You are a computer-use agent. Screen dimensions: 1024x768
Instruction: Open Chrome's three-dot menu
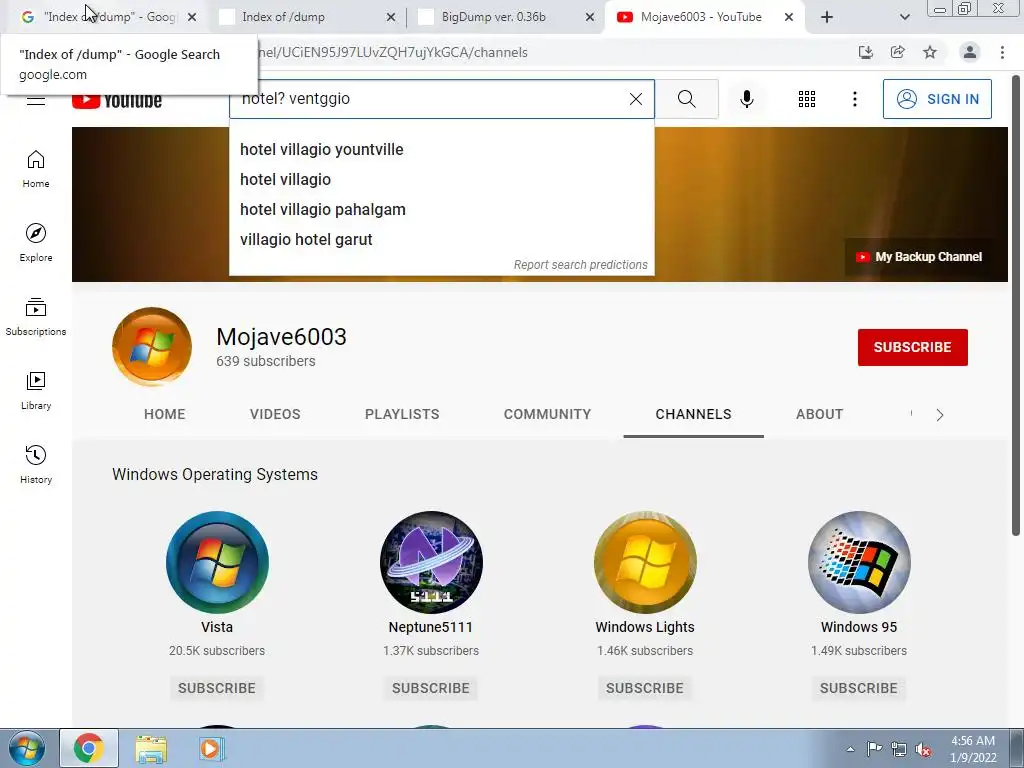click(1002, 52)
